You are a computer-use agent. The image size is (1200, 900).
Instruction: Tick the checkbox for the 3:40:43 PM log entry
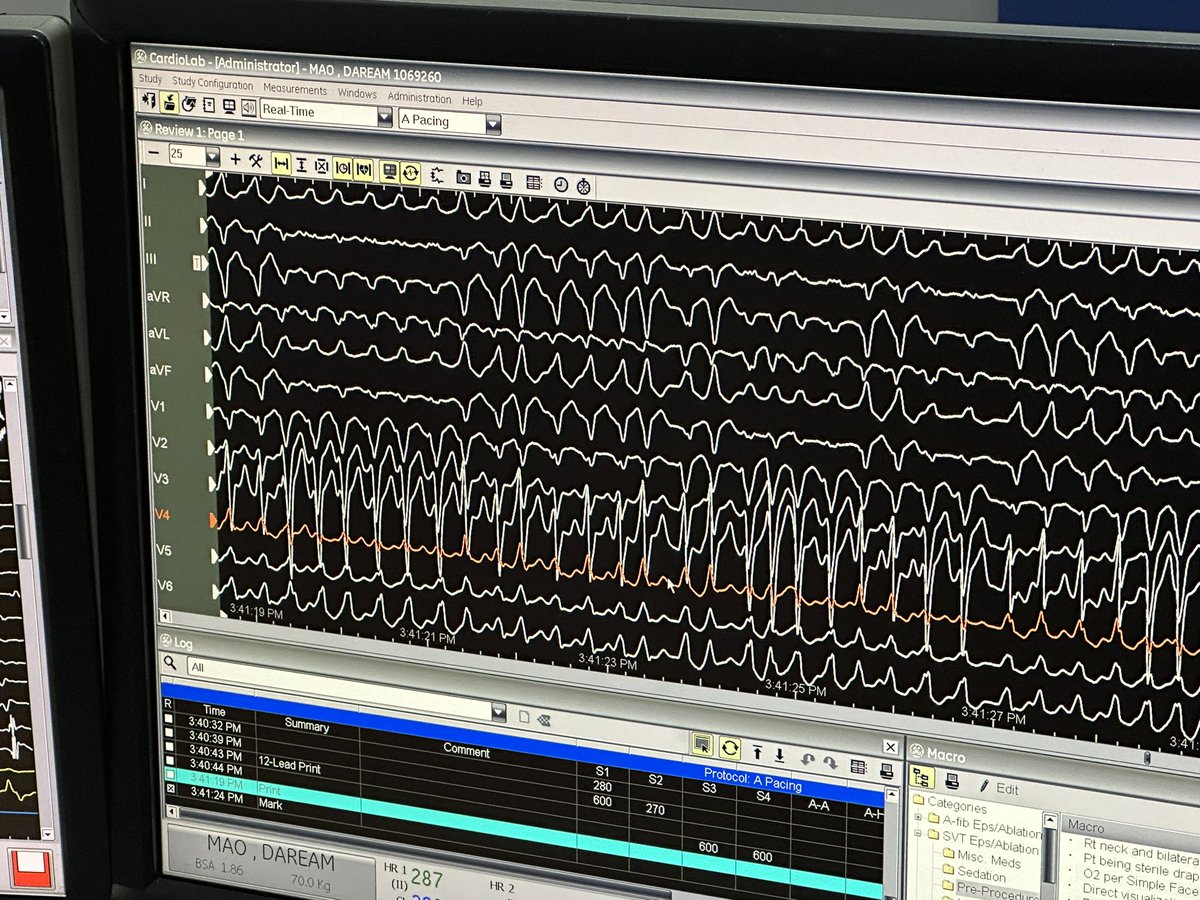coord(170,747)
